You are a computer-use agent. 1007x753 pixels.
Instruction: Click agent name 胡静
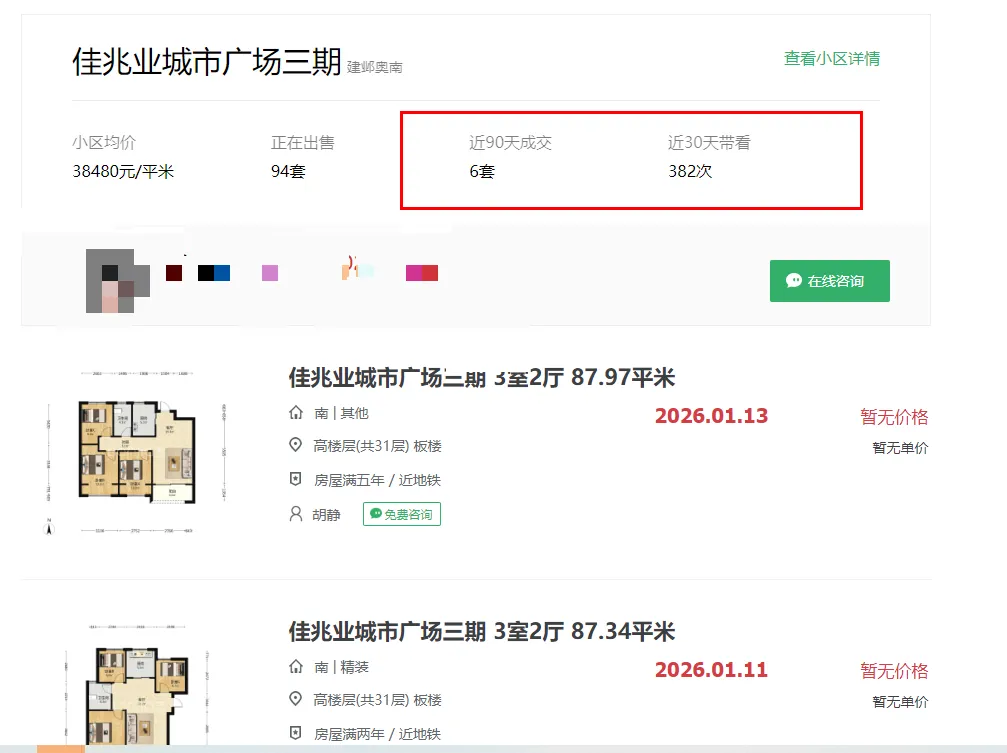tap(326, 515)
